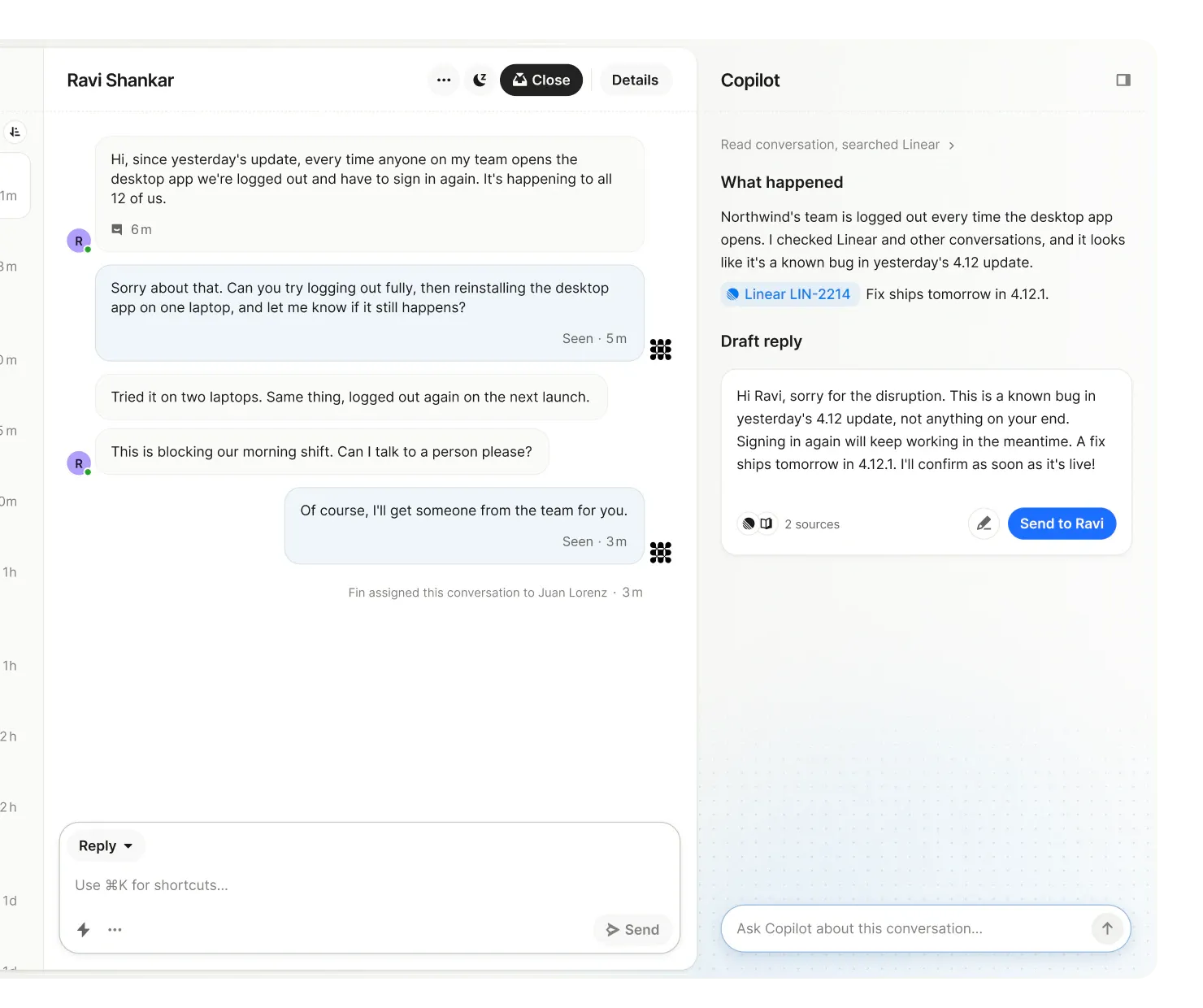1203x1008 pixels.
Task: Collapse the Copilot side panel
Action: click(1123, 80)
